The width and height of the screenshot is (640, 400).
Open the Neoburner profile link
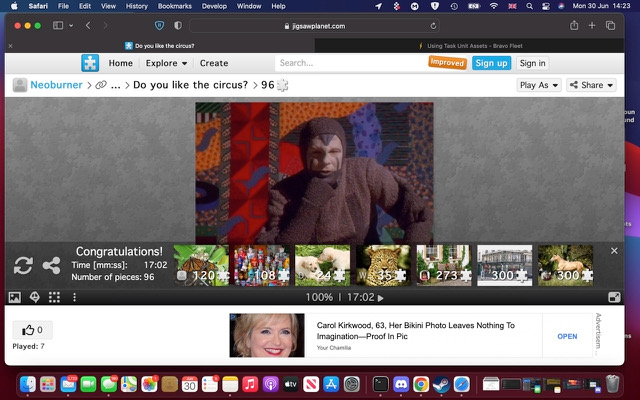click(x=56, y=85)
